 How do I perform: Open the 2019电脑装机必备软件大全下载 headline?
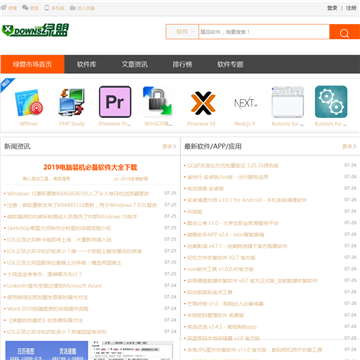tap(90, 167)
